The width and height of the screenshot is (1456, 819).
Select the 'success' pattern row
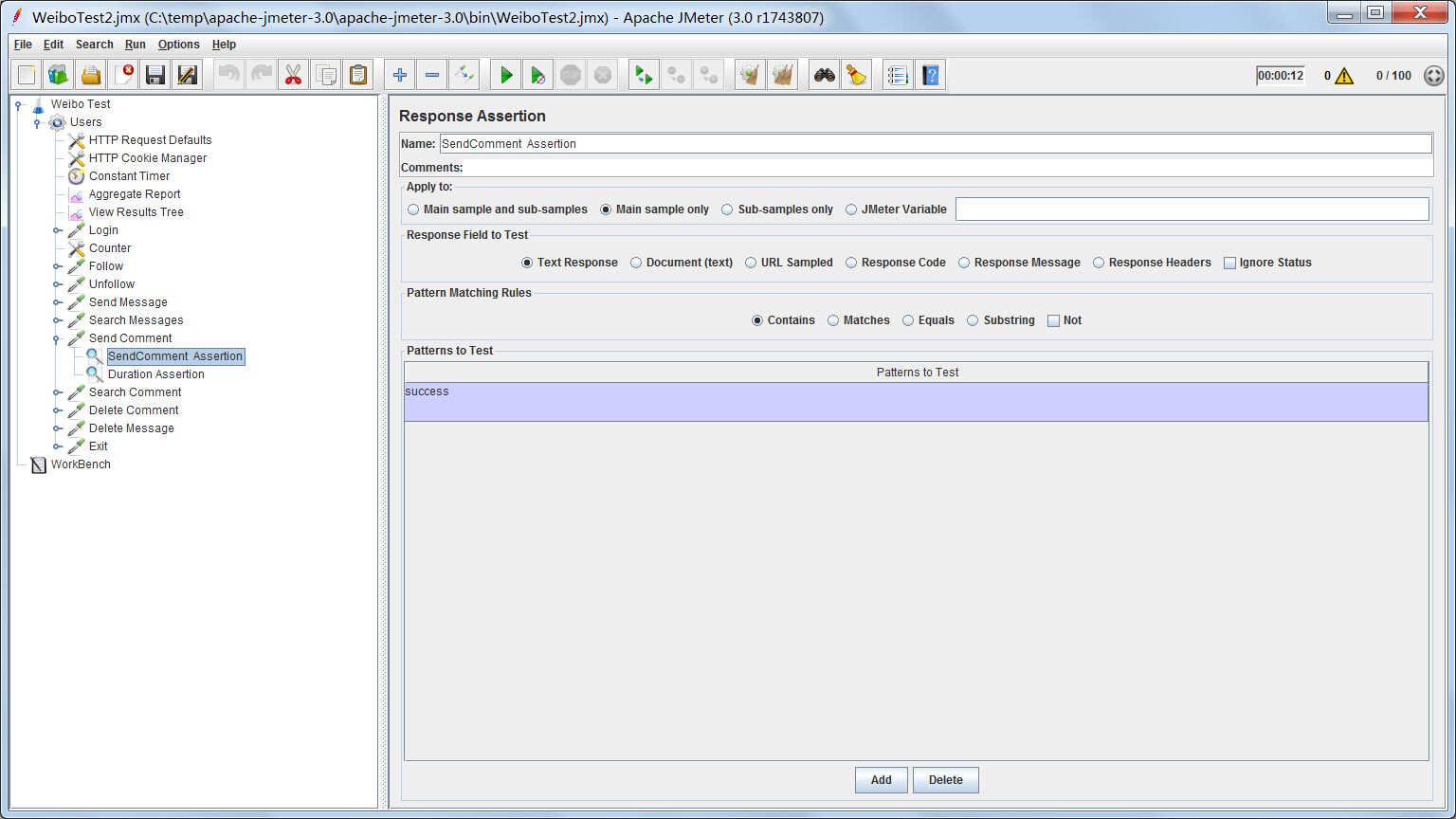(x=916, y=402)
